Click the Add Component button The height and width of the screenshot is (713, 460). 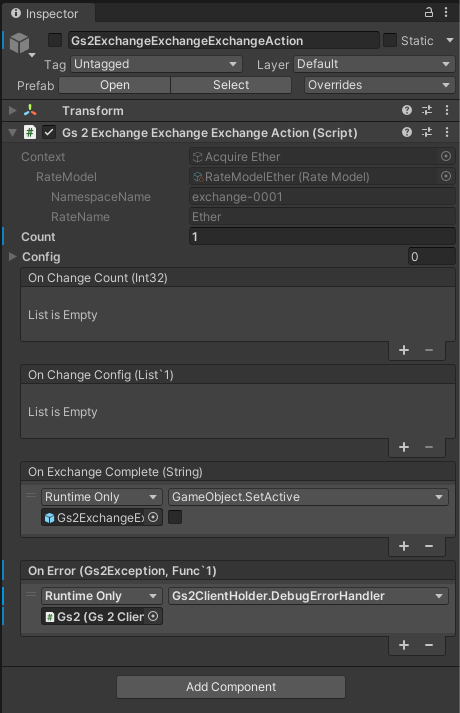point(231,687)
